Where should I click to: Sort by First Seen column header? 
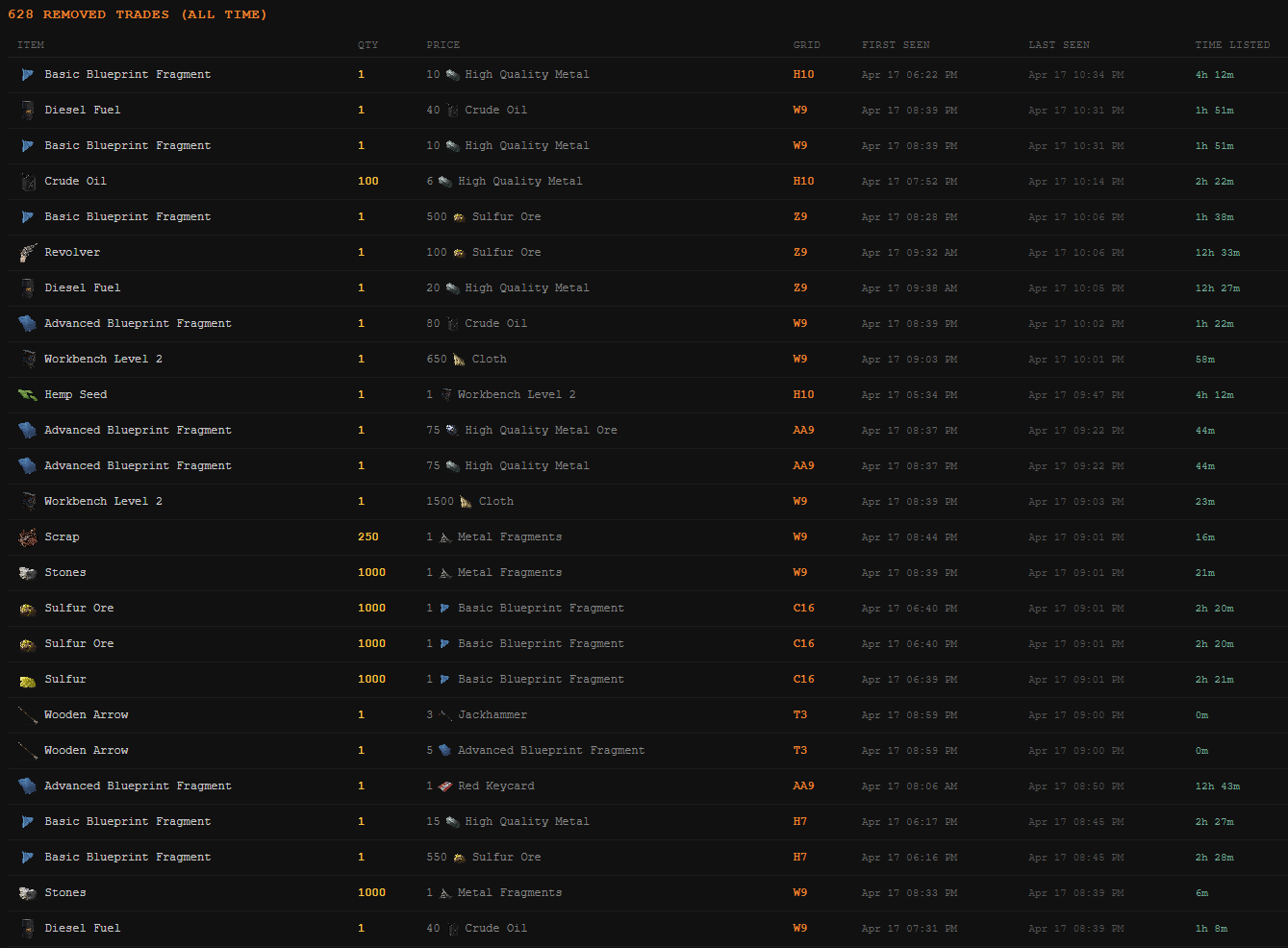[x=896, y=45]
